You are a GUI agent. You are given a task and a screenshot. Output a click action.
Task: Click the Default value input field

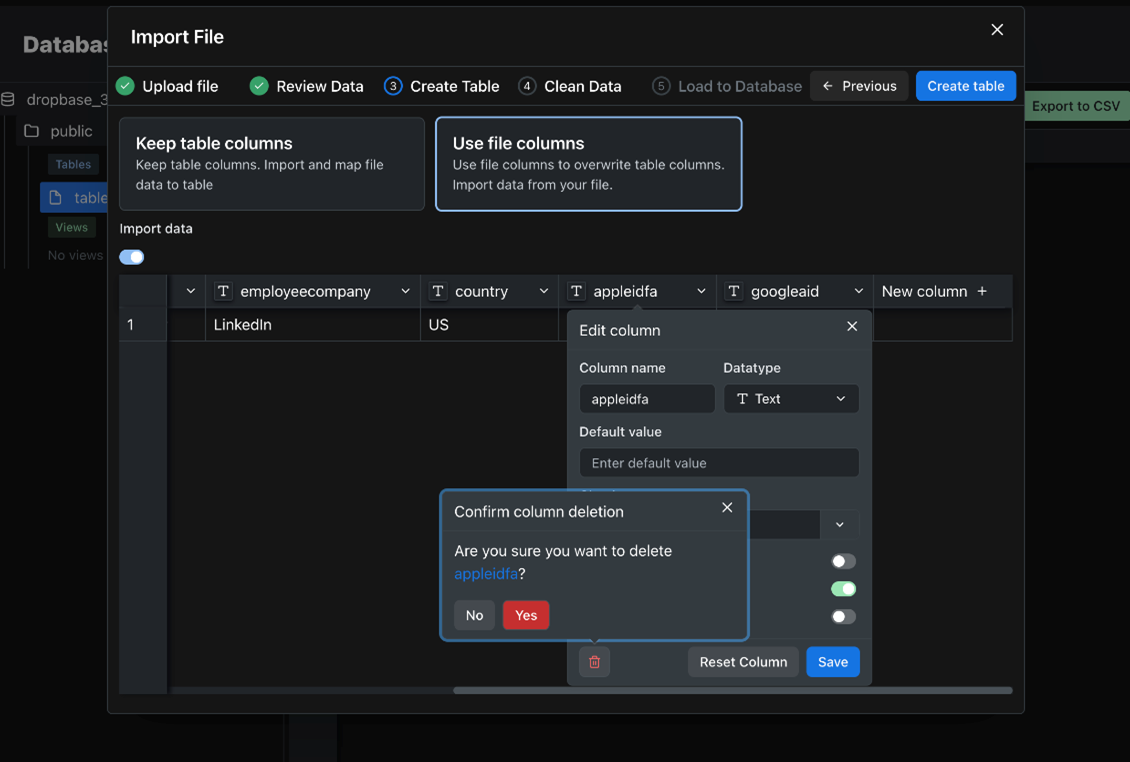pyautogui.click(x=718, y=463)
